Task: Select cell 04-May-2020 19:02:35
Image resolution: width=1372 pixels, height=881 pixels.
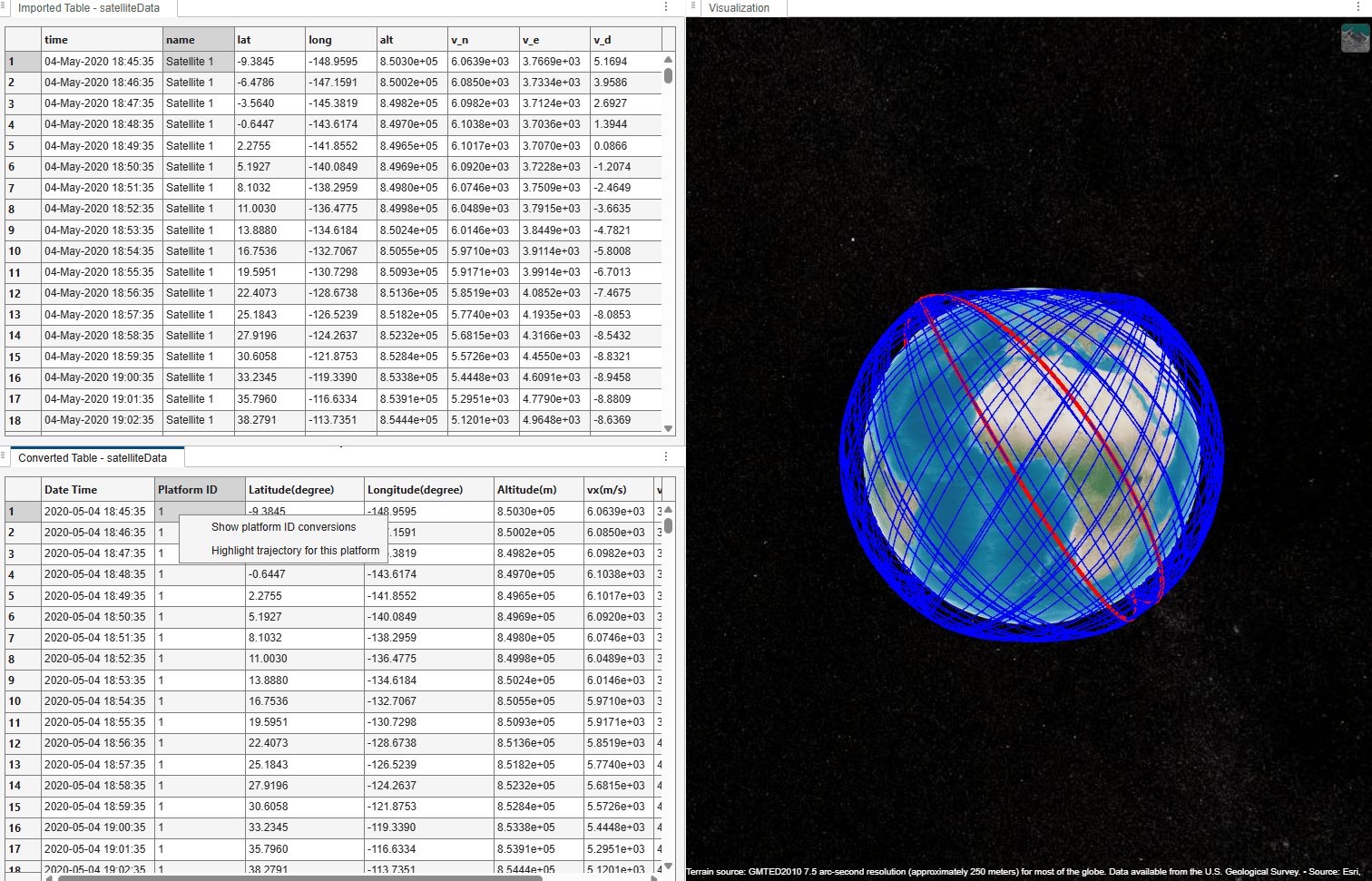Action: pos(102,420)
